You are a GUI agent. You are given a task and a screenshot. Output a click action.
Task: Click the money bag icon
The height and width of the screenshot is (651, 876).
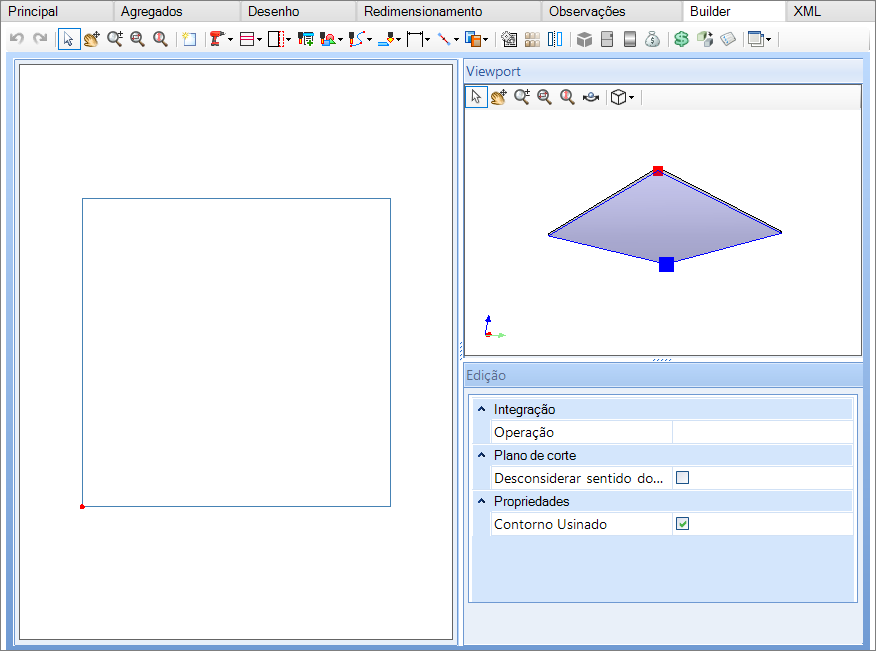pyautogui.click(x=652, y=39)
